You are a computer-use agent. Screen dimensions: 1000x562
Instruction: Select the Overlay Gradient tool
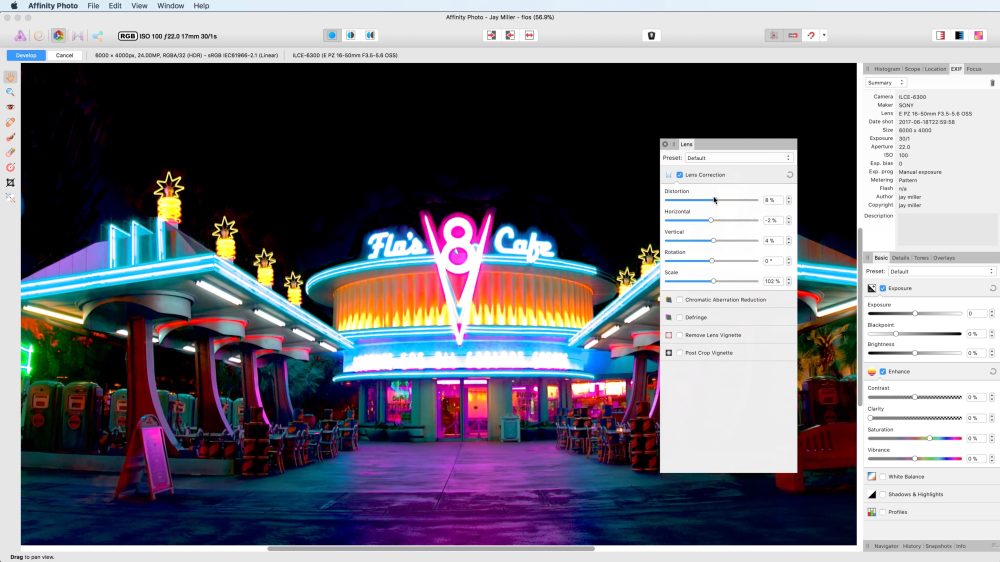pos(10,167)
